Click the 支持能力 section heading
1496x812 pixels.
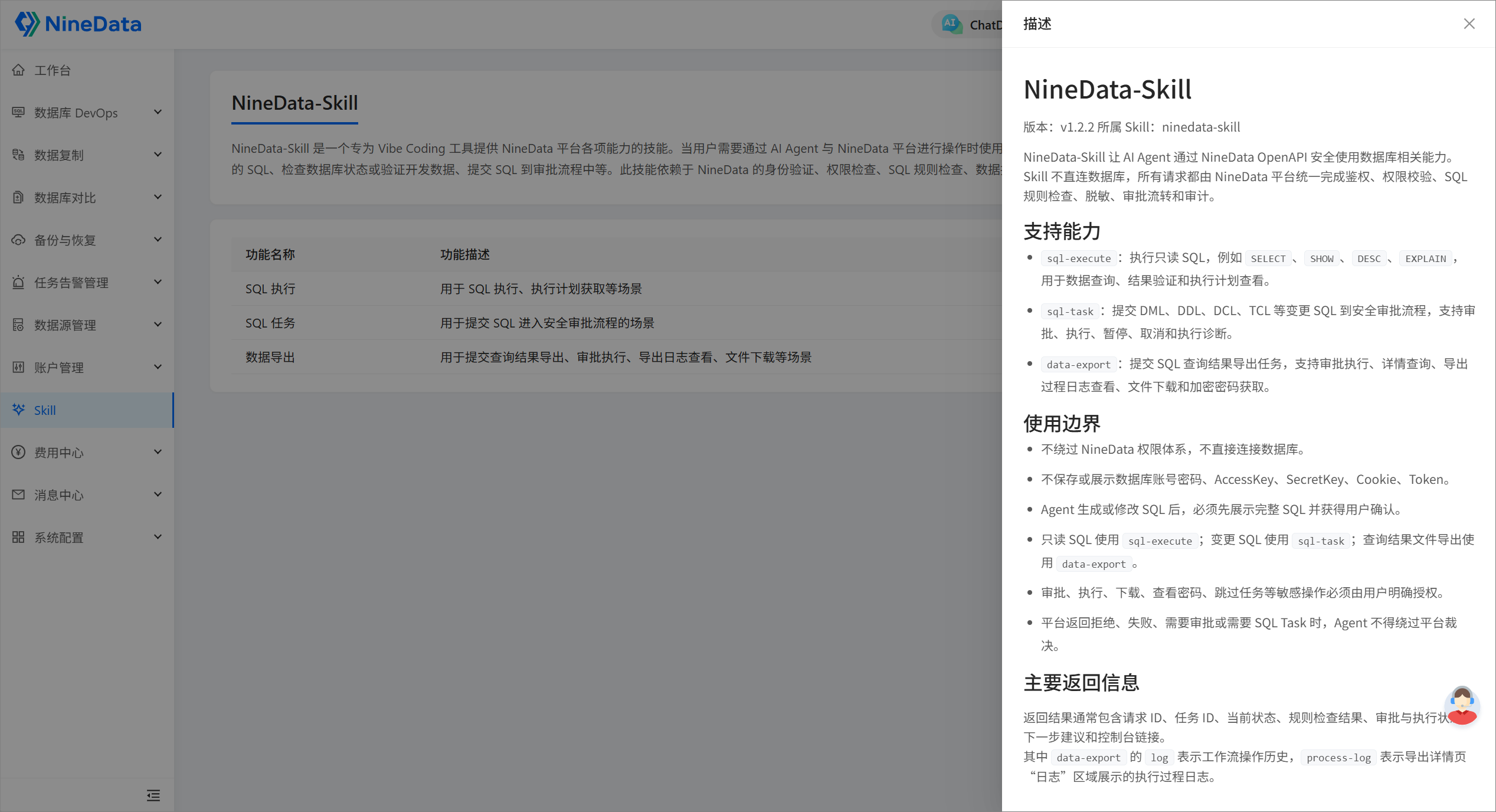coord(1062,231)
